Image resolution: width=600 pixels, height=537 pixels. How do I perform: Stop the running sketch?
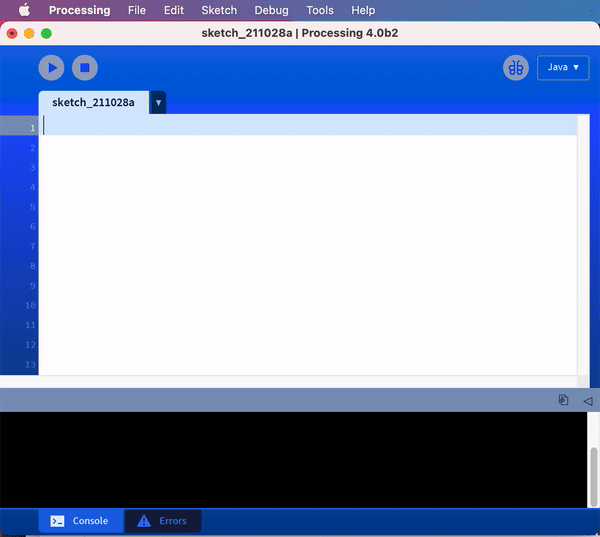click(85, 68)
